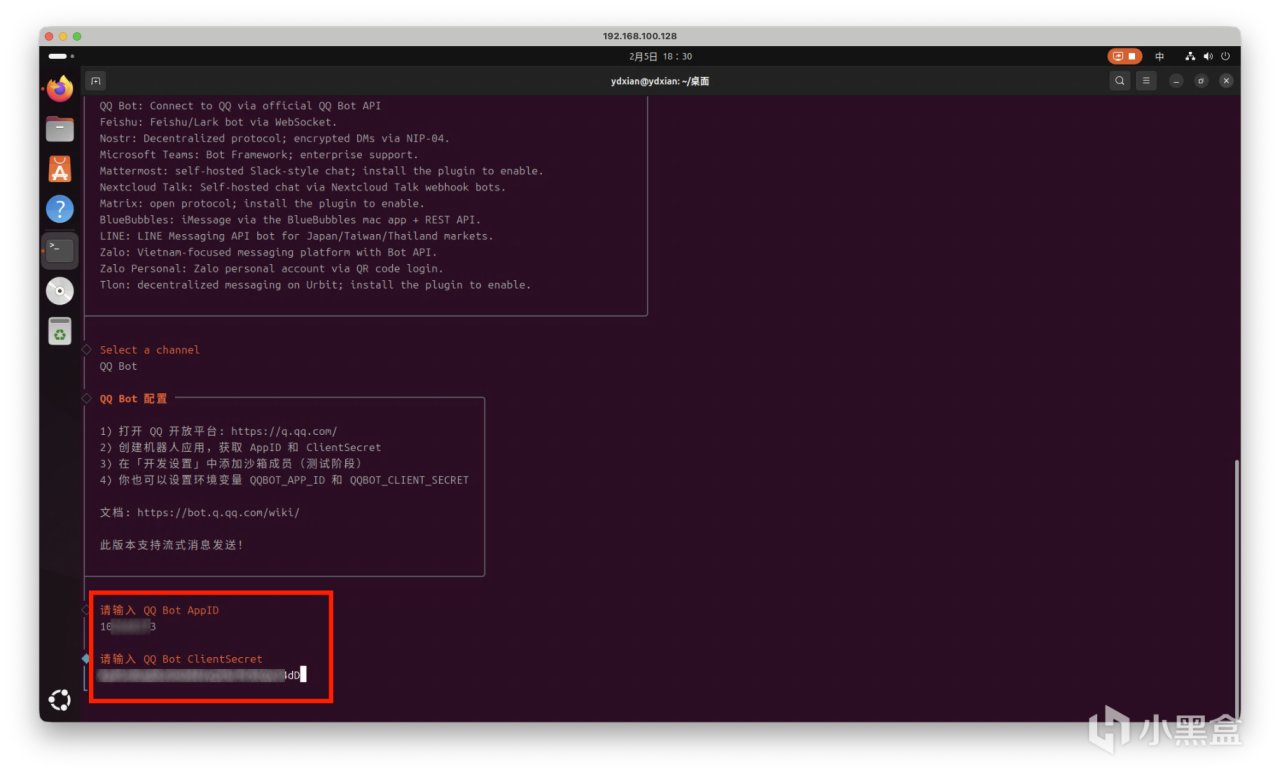Click the red macOS close button
This screenshot has width=1280, height=774.
[x=50, y=36]
